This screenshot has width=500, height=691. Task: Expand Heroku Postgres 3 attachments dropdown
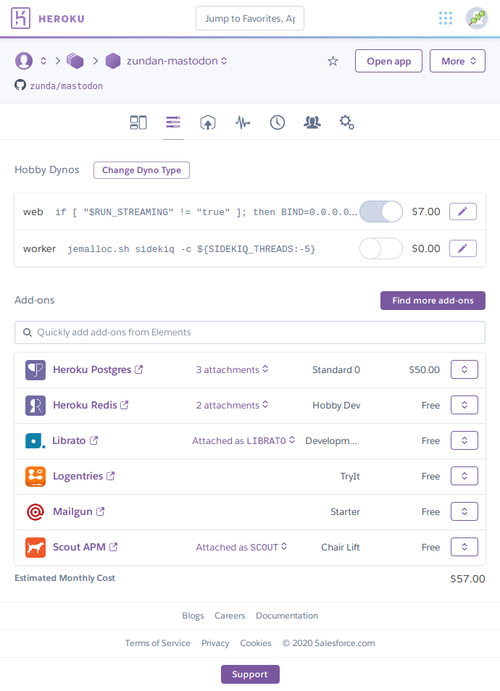point(232,369)
